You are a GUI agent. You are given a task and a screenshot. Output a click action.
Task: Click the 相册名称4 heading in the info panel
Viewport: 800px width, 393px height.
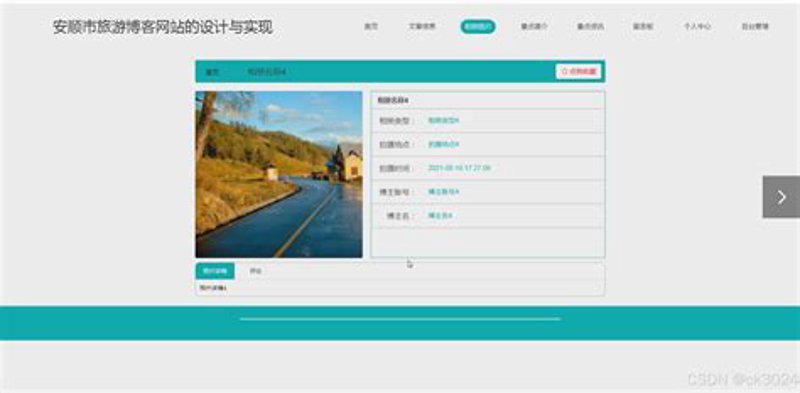click(x=392, y=101)
